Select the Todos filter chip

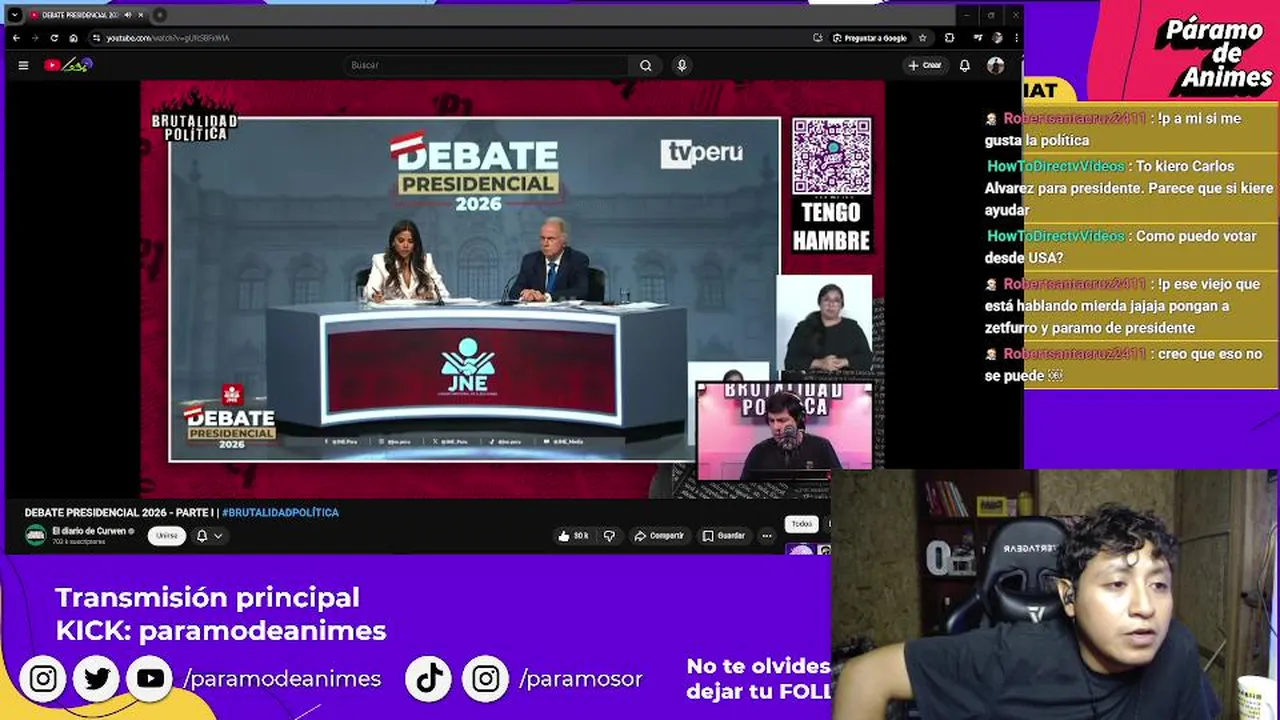[802, 524]
